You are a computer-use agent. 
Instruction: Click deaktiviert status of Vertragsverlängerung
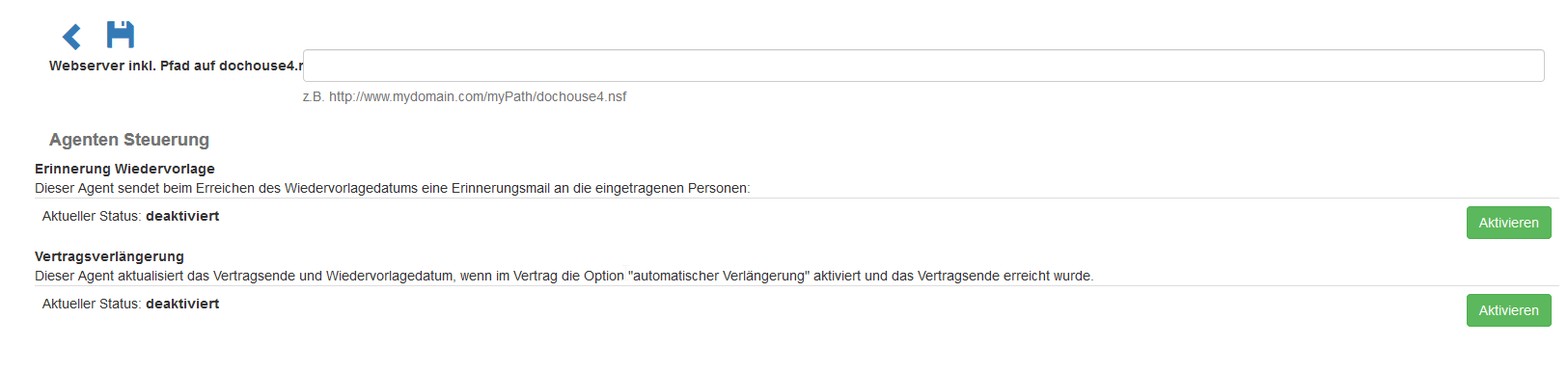click(182, 304)
